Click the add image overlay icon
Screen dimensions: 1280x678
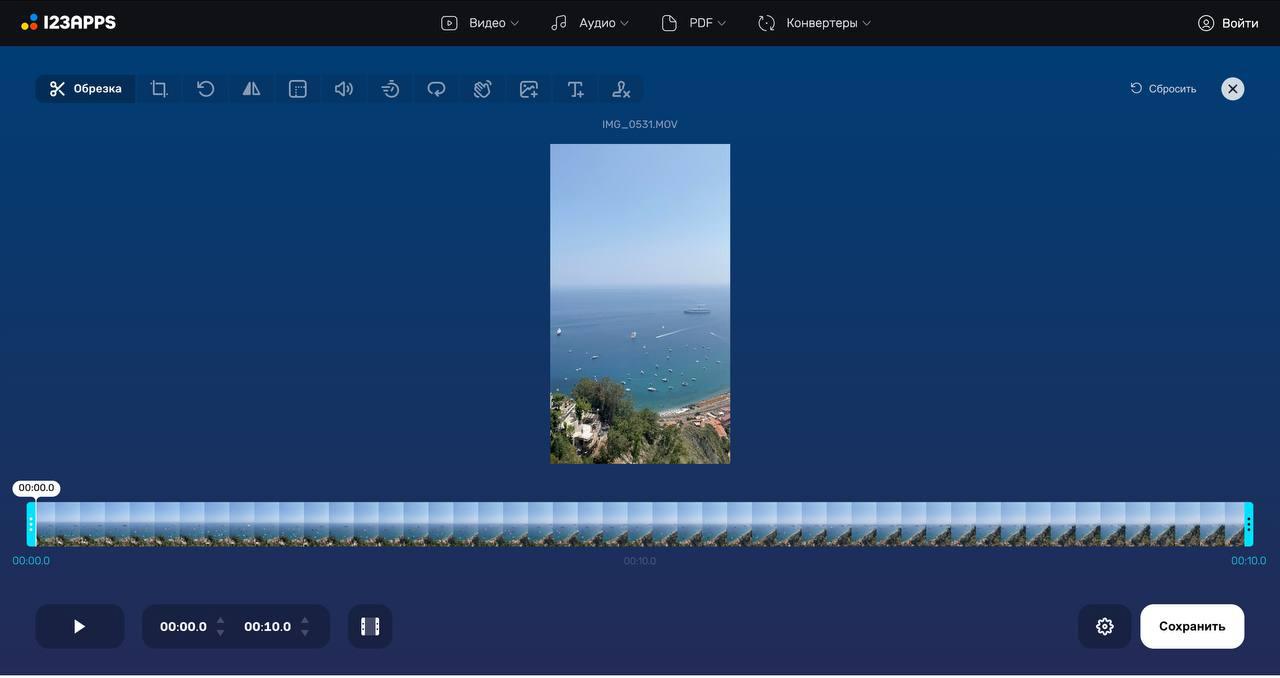(x=529, y=89)
